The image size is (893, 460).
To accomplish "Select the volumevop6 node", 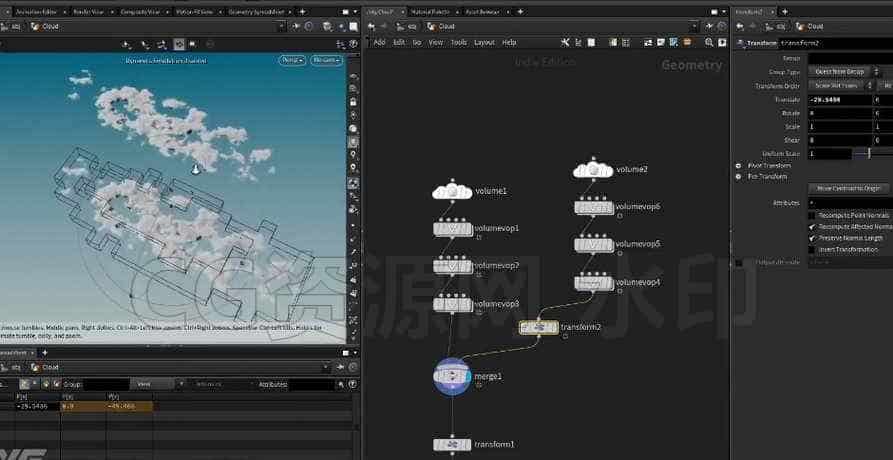I will coord(594,207).
